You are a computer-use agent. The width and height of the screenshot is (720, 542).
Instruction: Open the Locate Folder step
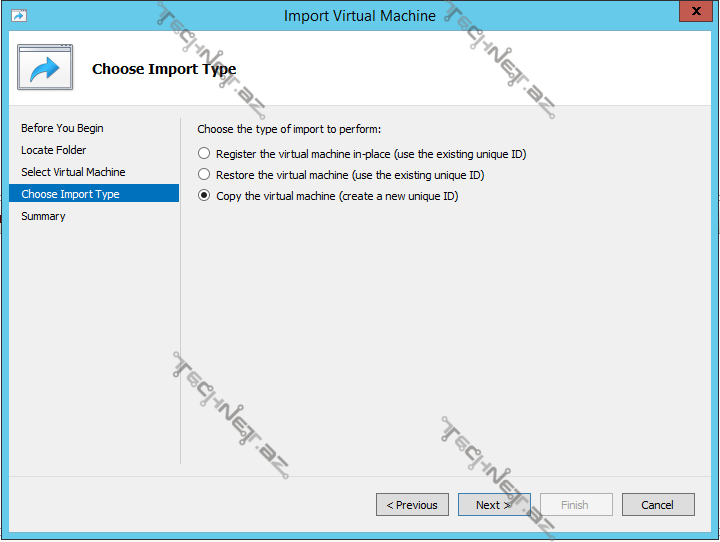click(54, 150)
